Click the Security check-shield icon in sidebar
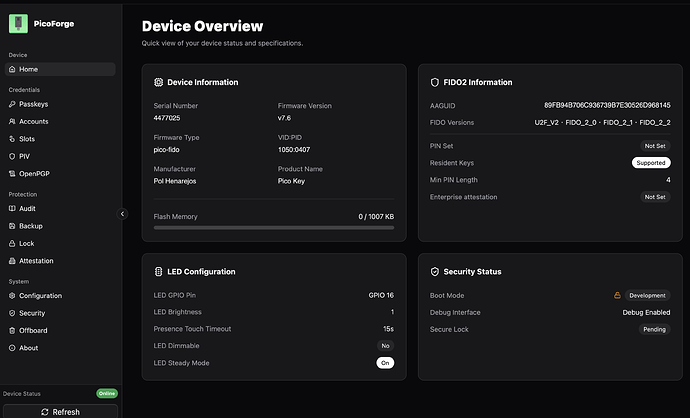The width and height of the screenshot is (690, 418). 12,313
